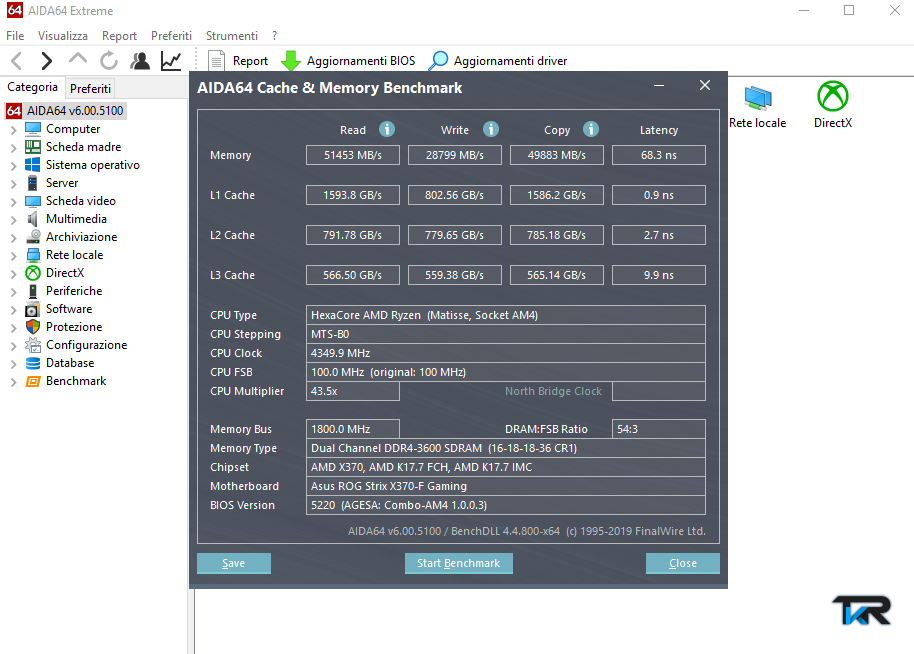Select the Scheda video monitor icon

coord(33,201)
